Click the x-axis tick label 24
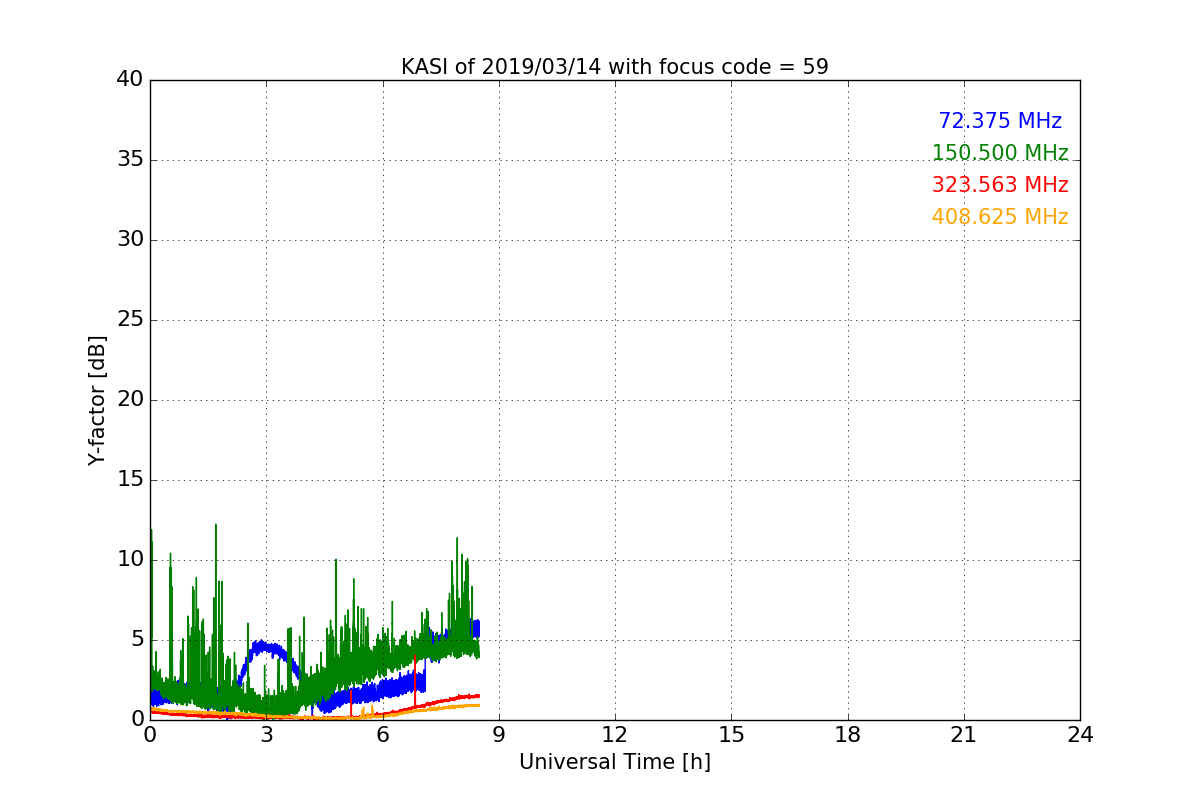 tap(1080, 735)
